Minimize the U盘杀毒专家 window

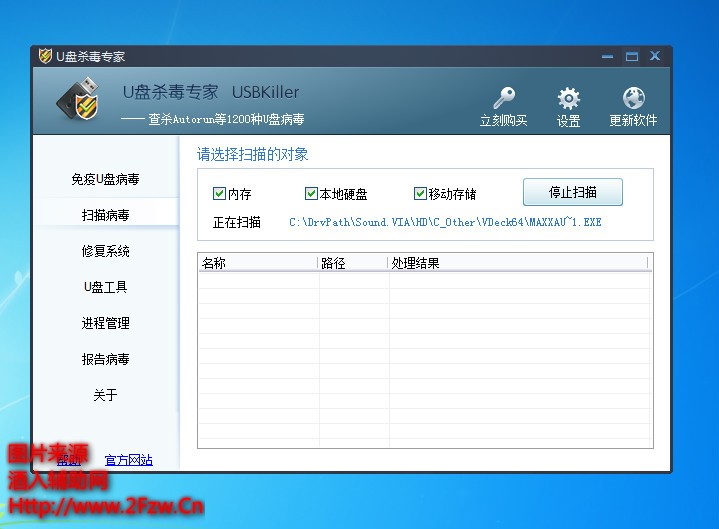click(x=608, y=56)
